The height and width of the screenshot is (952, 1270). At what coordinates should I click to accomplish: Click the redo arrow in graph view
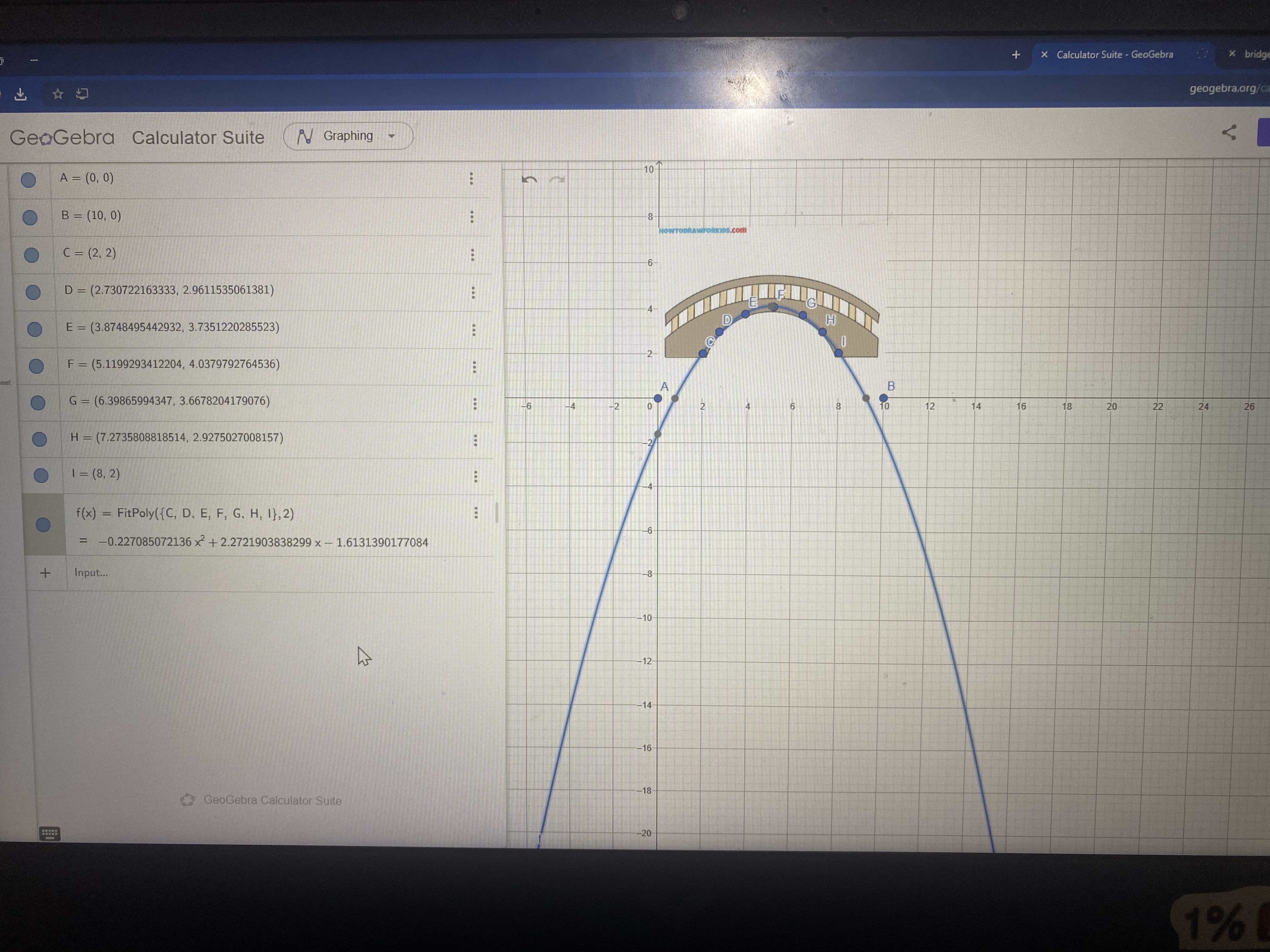click(x=556, y=180)
